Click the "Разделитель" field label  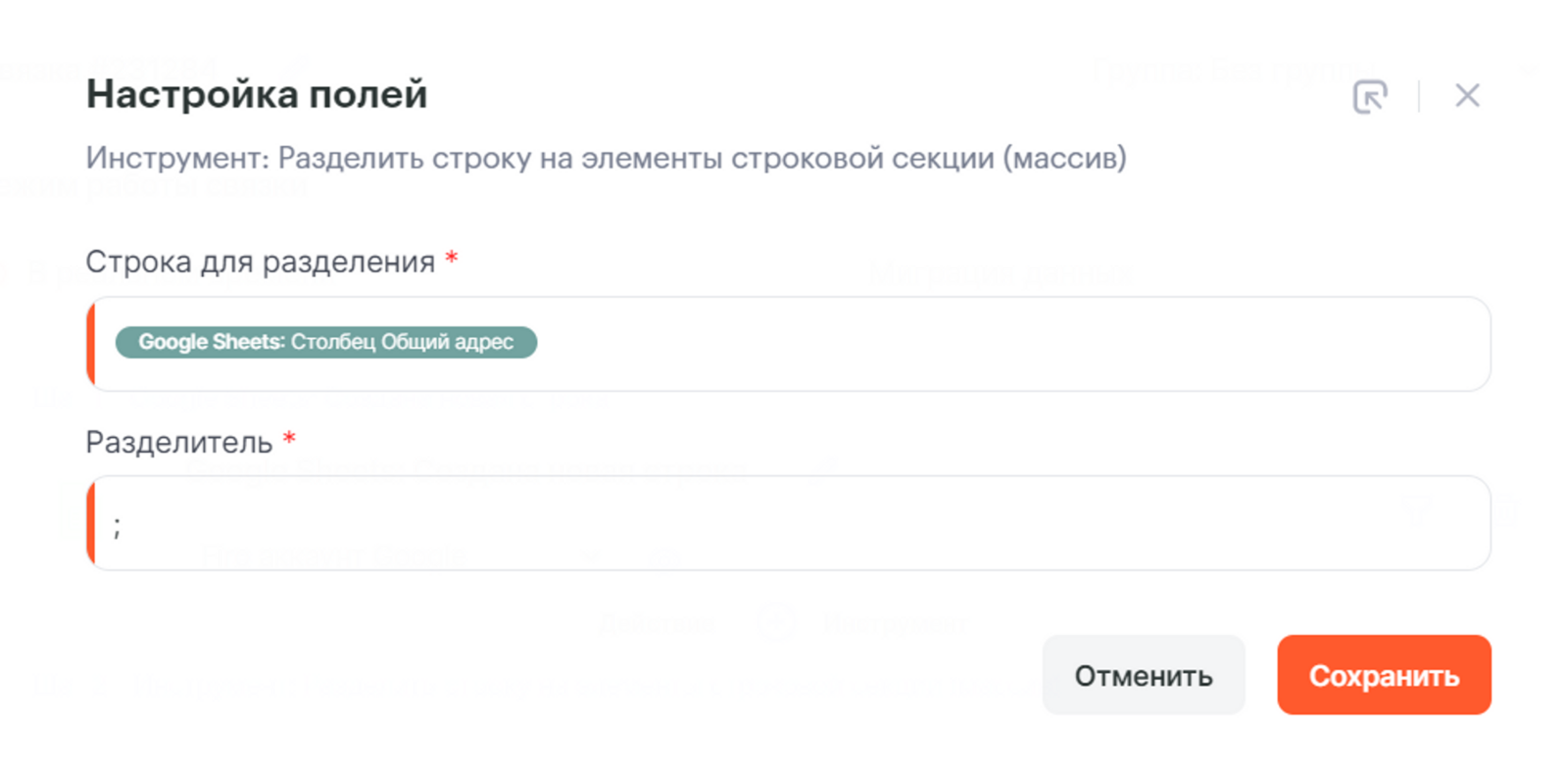[x=178, y=442]
